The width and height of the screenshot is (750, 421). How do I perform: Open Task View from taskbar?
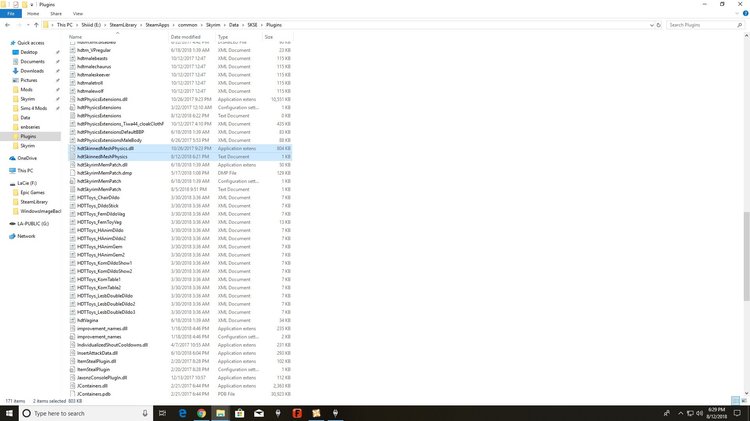pos(163,413)
